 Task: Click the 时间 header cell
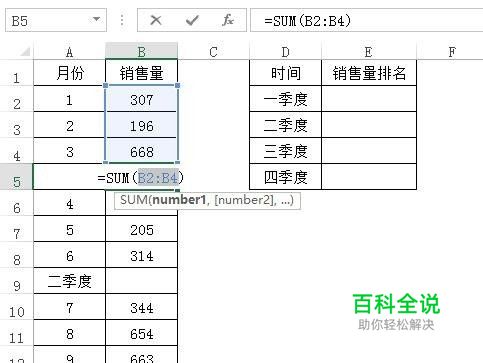(x=285, y=73)
